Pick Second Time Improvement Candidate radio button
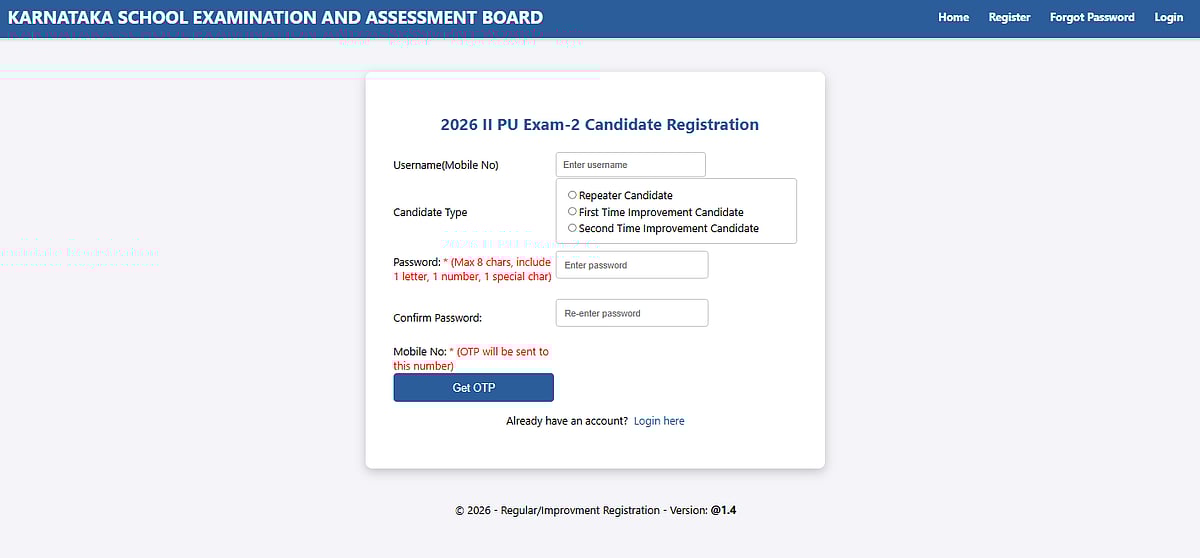 (573, 228)
